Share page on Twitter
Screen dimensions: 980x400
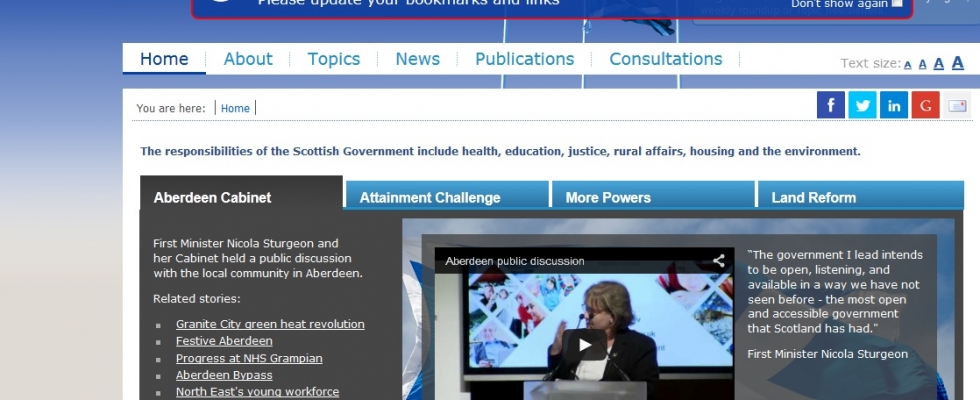[x=862, y=105]
